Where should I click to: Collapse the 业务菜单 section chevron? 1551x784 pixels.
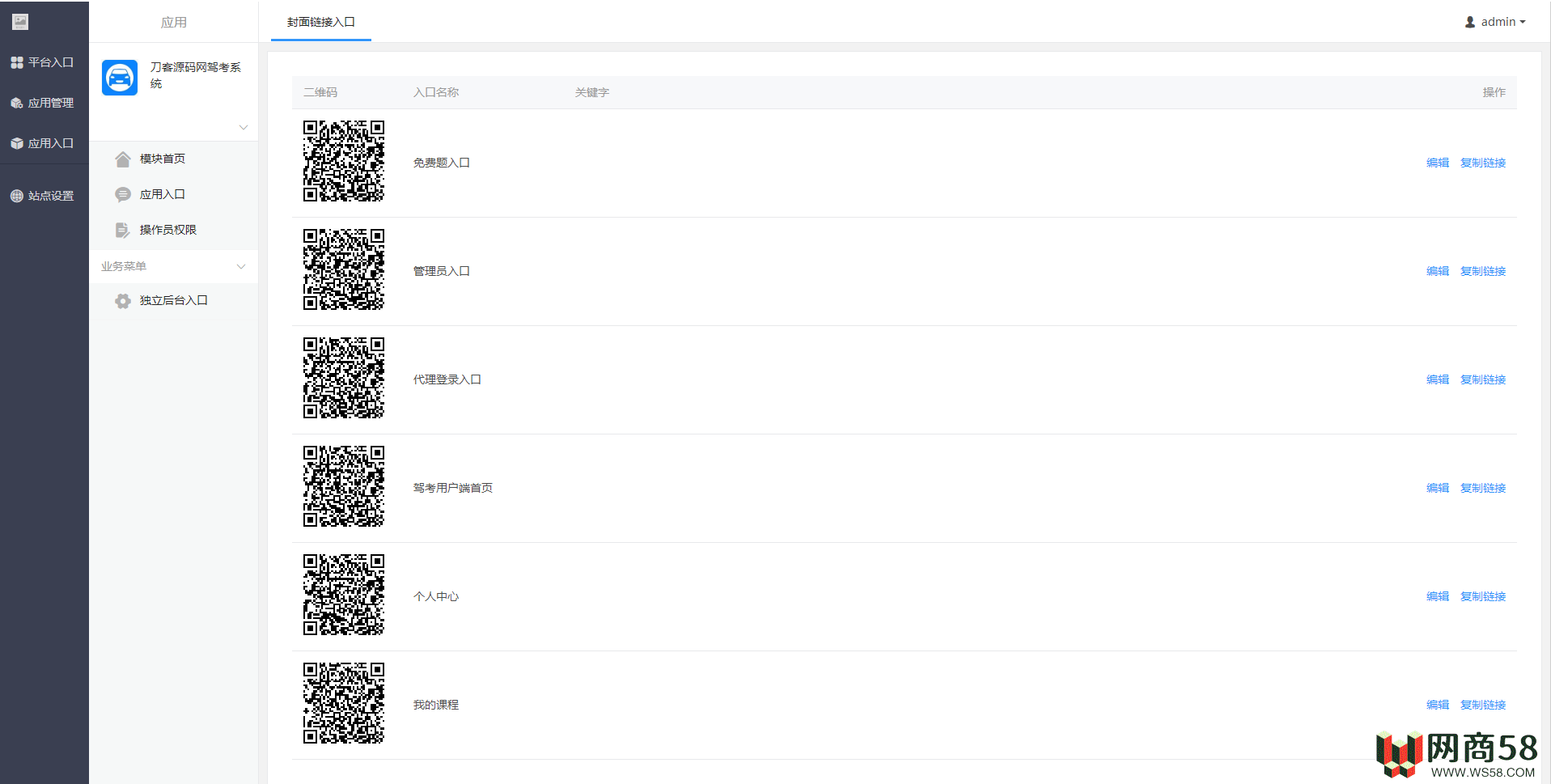point(241,266)
